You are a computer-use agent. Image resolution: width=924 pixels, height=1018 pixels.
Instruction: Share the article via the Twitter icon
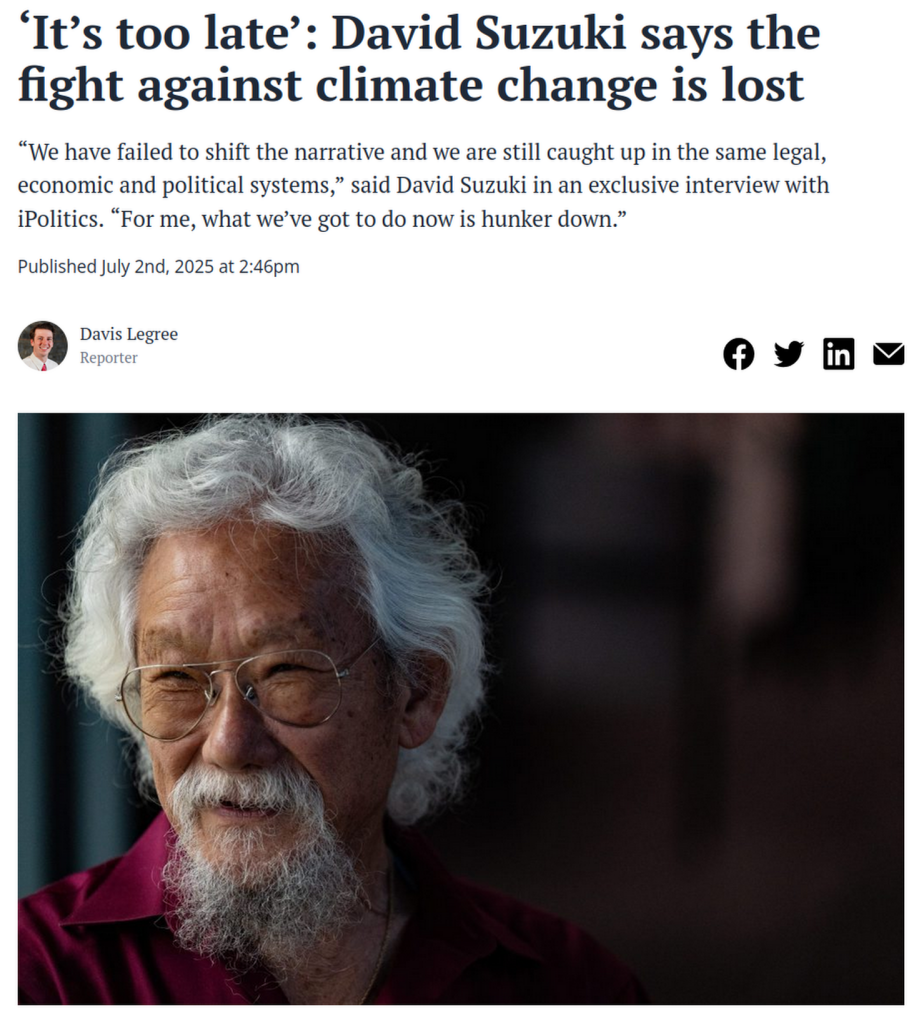click(x=788, y=354)
